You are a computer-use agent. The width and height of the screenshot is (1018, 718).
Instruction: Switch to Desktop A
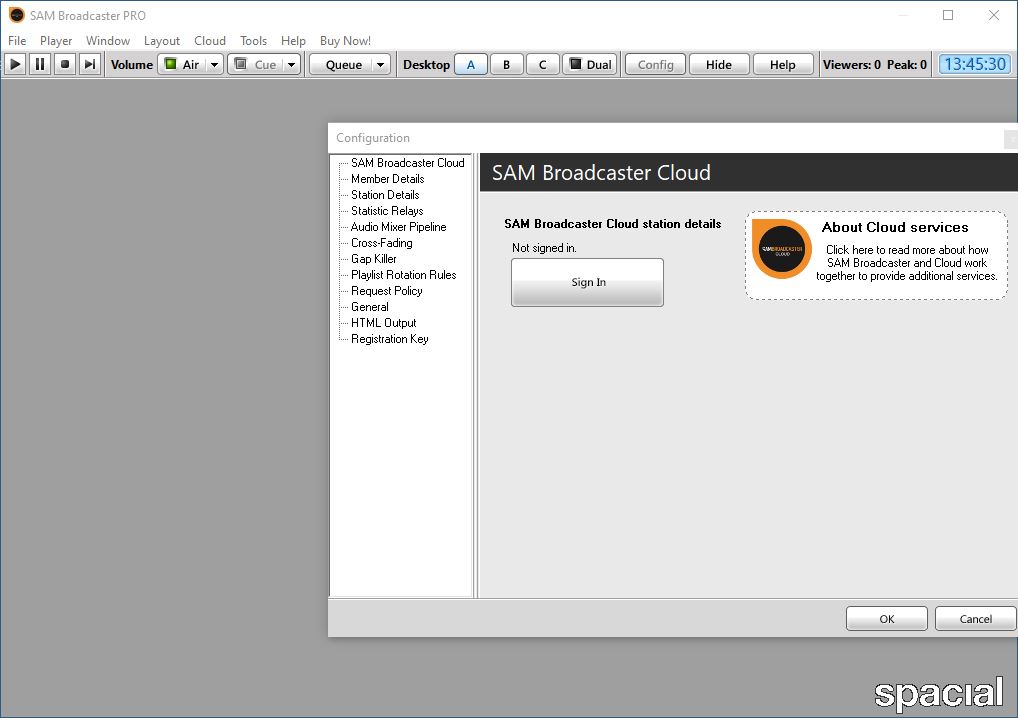[x=471, y=64]
